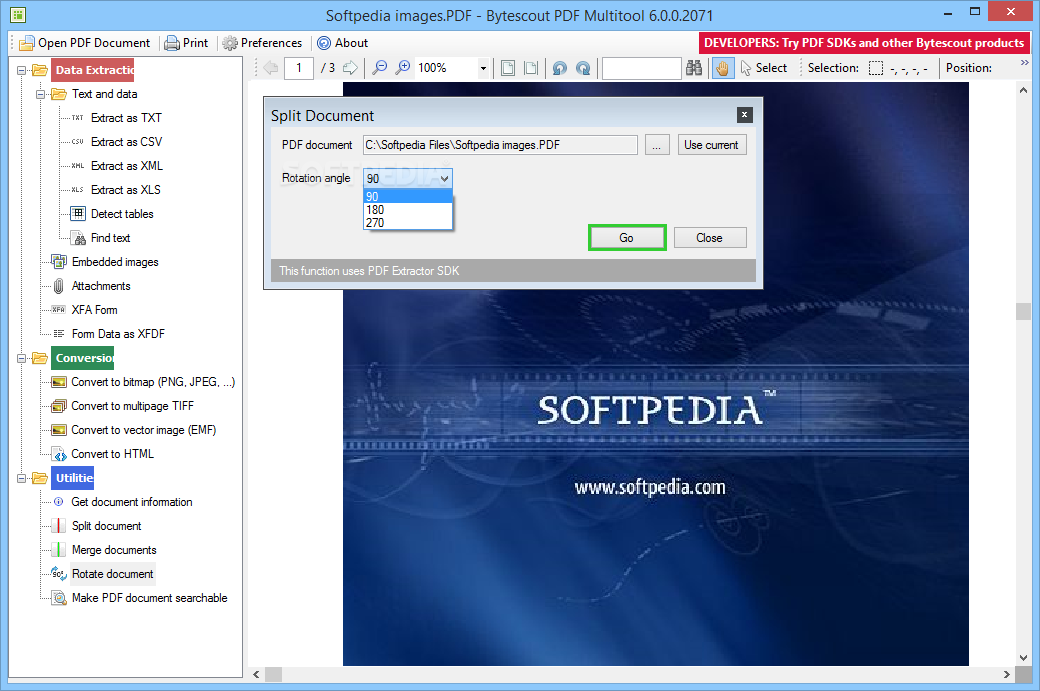The height and width of the screenshot is (691, 1040).
Task: Click the fit width icon
Action: [x=531, y=68]
